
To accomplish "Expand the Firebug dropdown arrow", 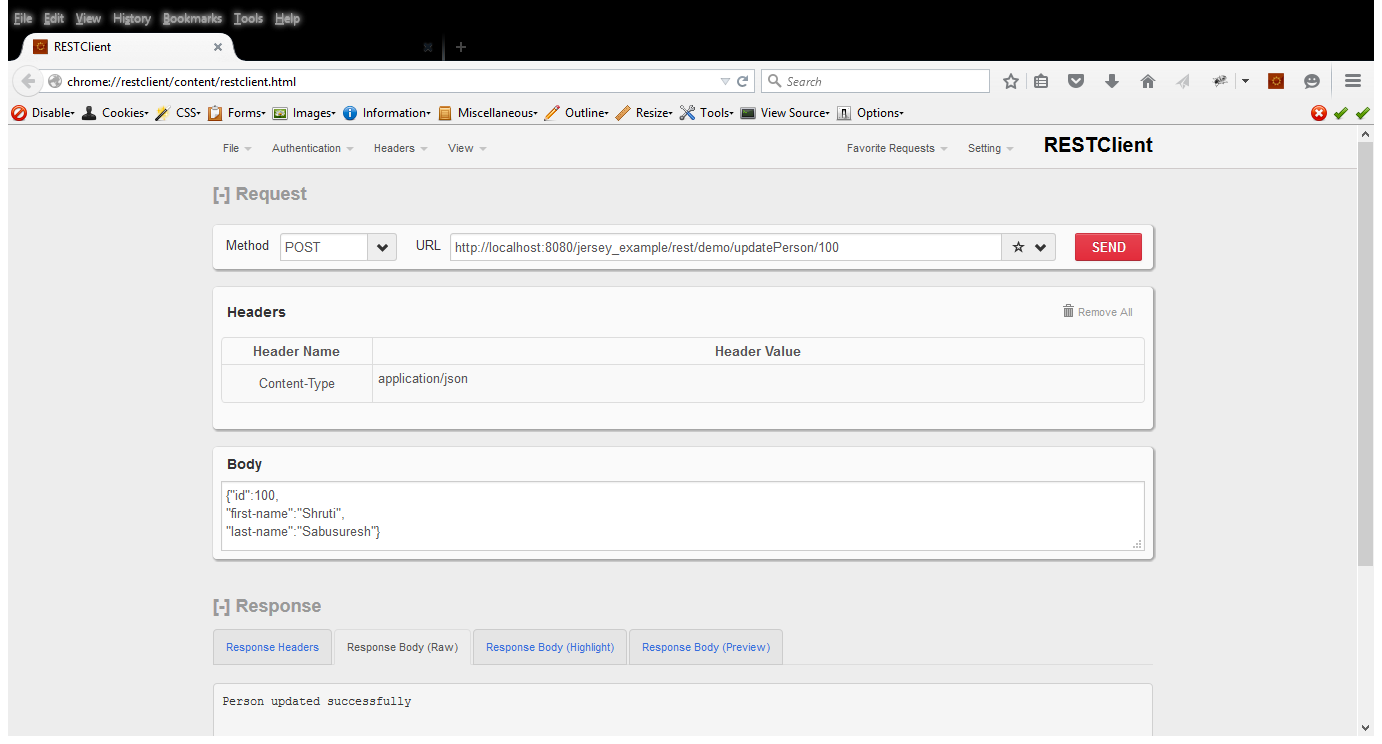I will pyautogui.click(x=1245, y=82).
